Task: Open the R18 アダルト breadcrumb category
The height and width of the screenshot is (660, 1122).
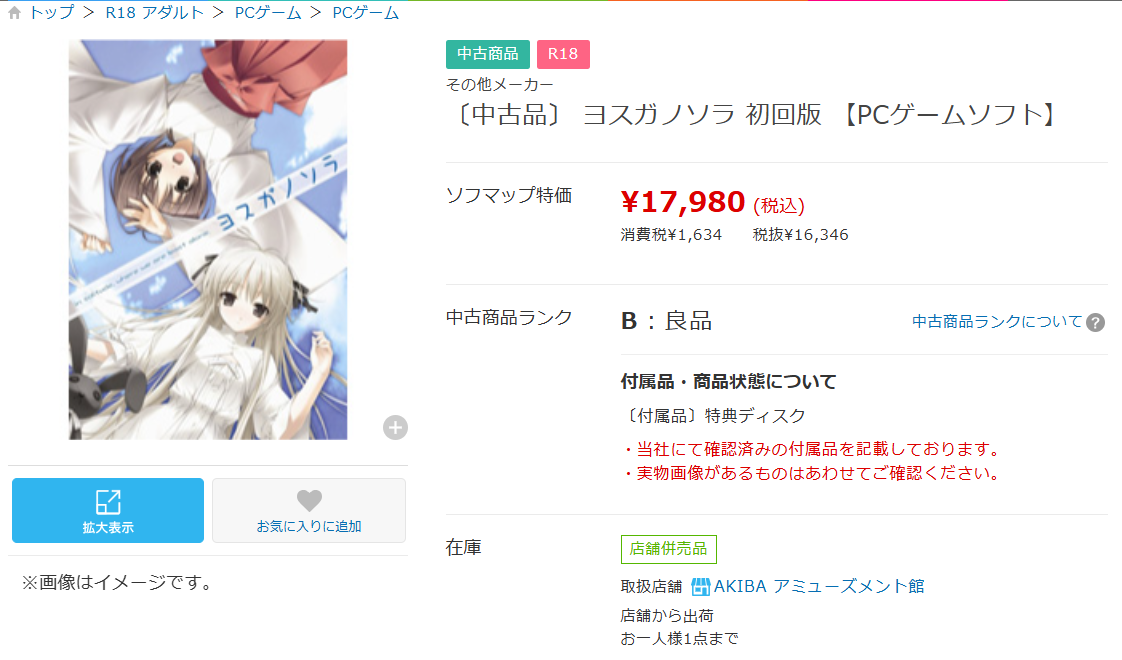Action: coord(155,13)
